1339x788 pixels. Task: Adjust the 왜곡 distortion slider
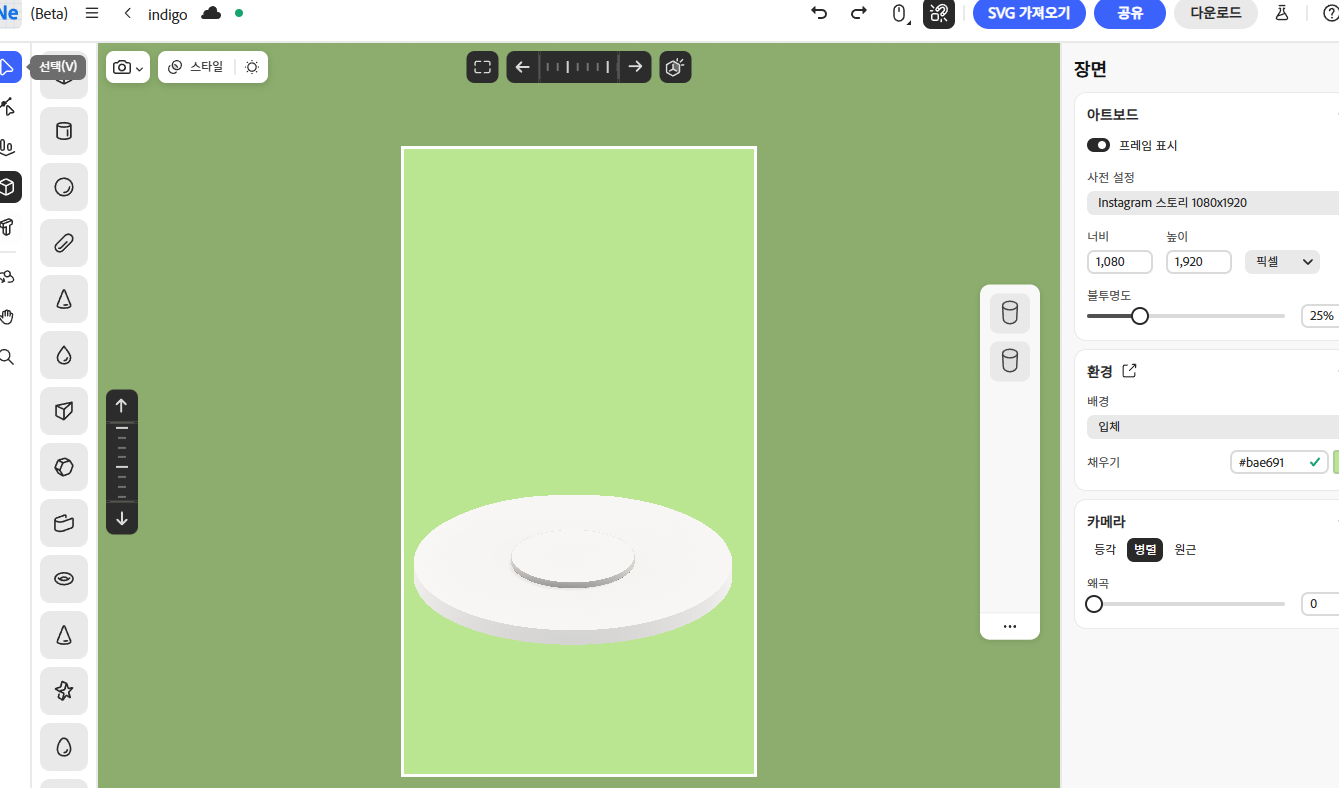click(1186, 604)
